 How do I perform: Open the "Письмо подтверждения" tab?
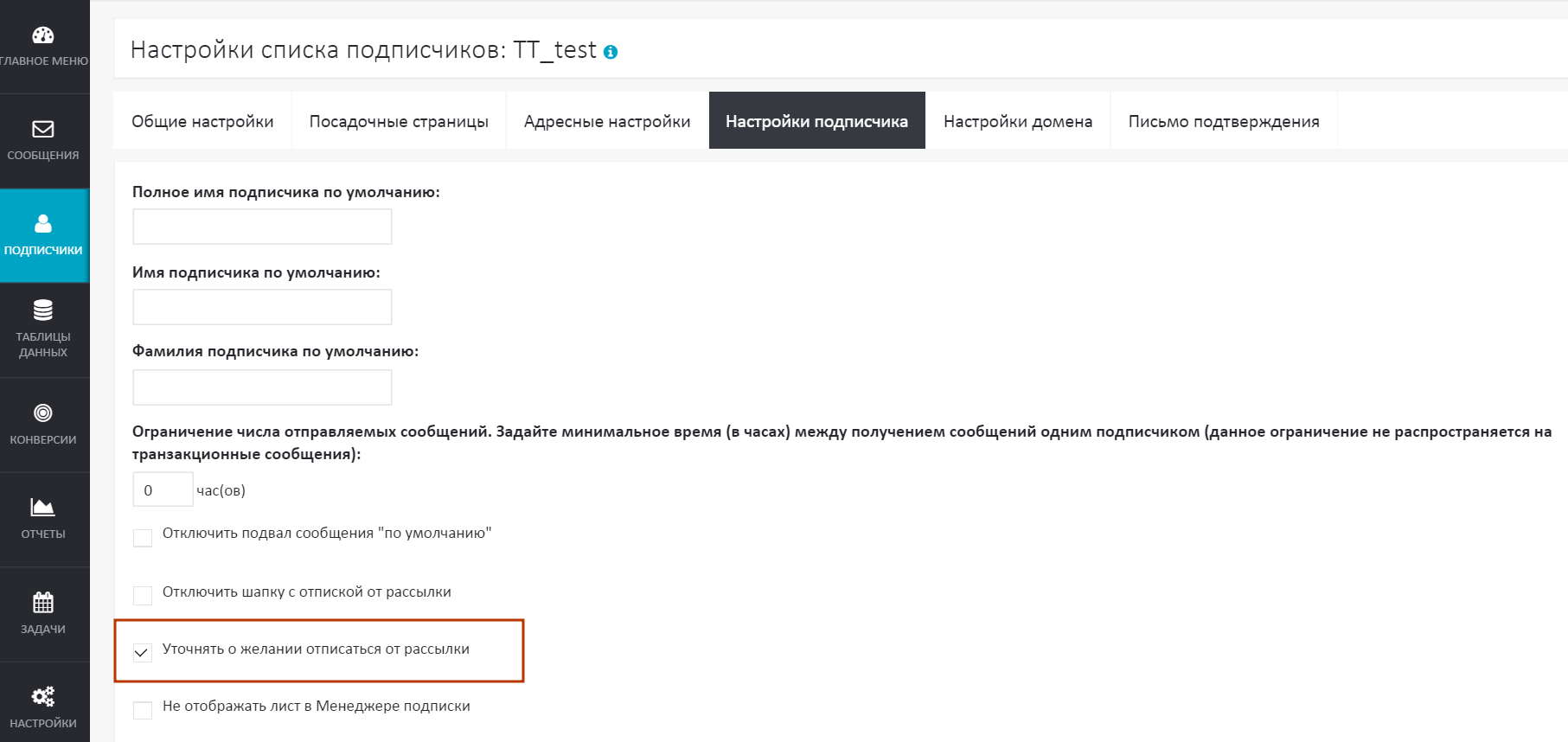tap(1224, 121)
